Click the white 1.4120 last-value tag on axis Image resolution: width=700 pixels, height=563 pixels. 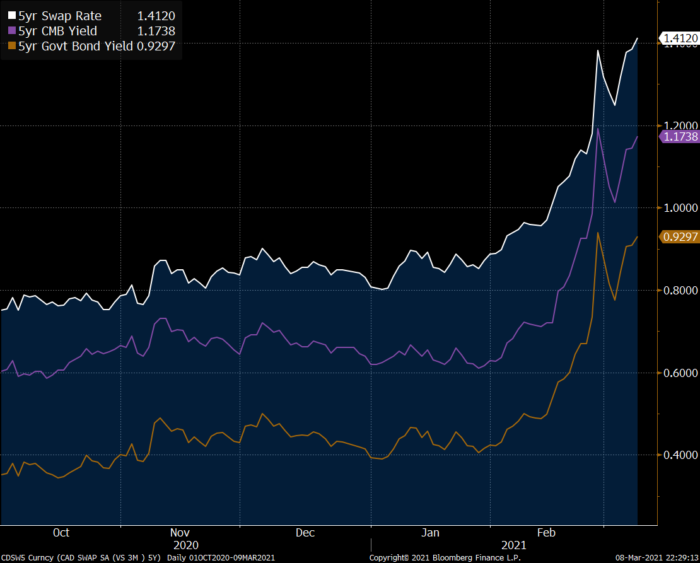click(674, 38)
